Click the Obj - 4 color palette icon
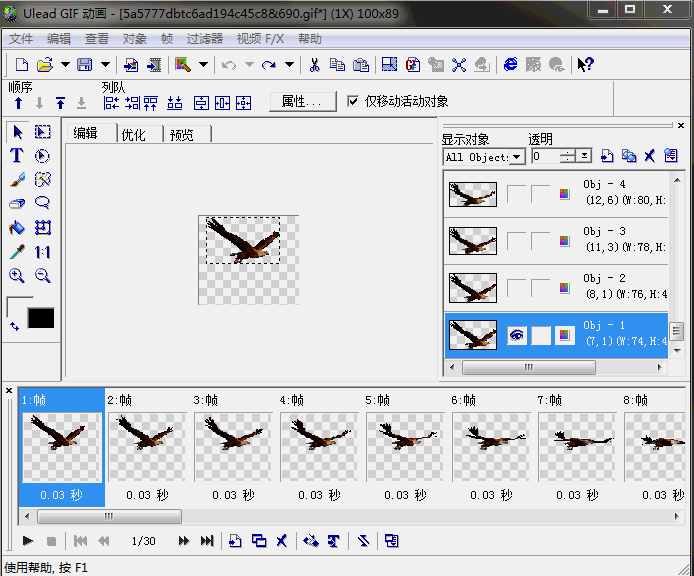This screenshot has width=694, height=576. click(x=564, y=193)
